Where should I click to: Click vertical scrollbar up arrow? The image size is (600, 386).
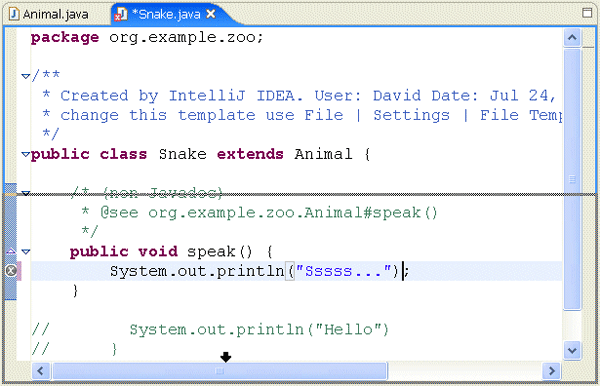click(x=572, y=37)
